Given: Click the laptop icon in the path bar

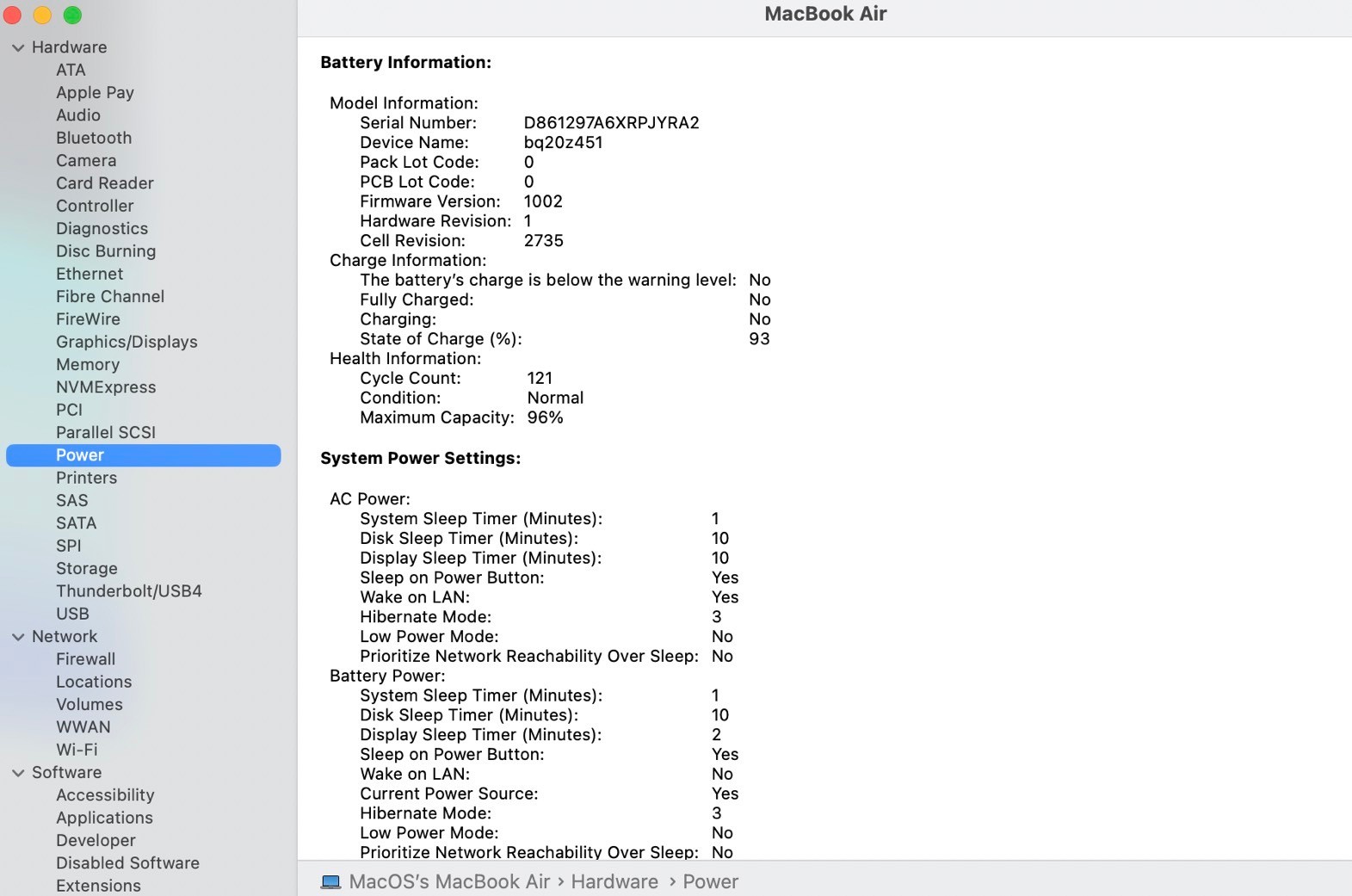Looking at the screenshot, I should tap(330, 882).
